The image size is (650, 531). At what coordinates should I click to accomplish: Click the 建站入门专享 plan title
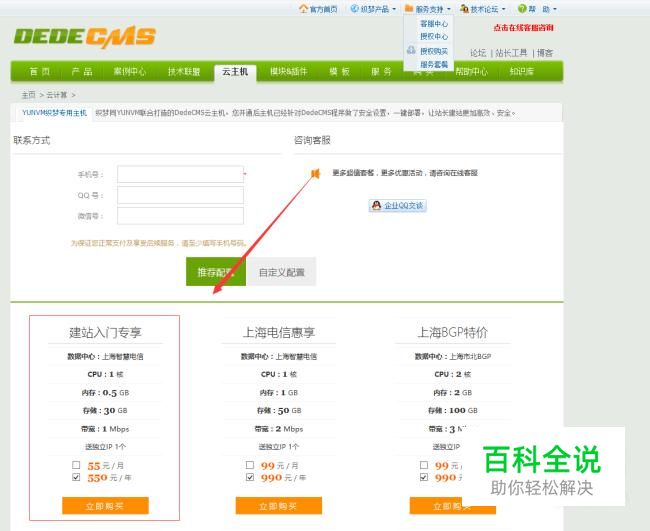pyautogui.click(x=105, y=332)
